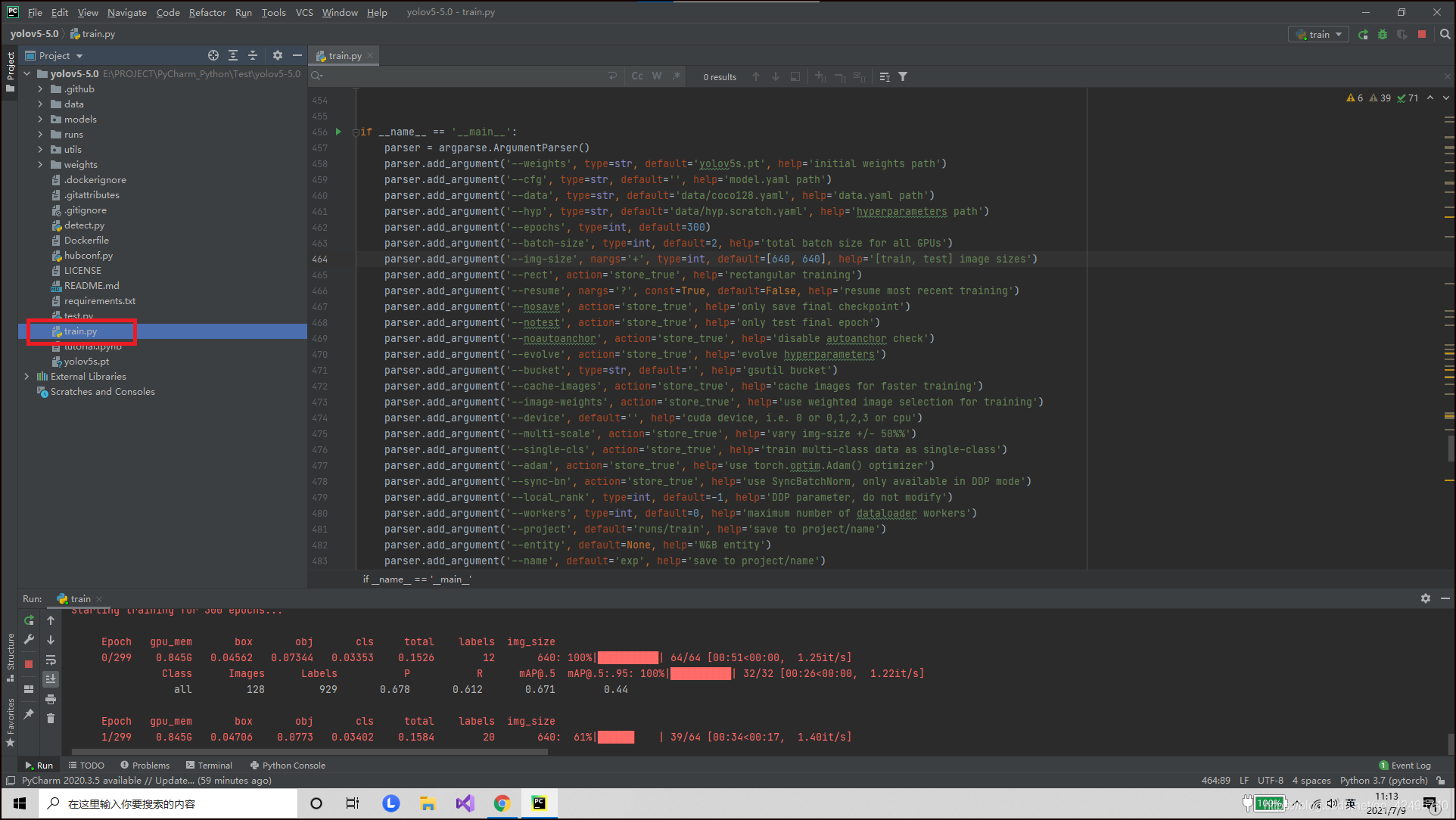Open filter search results funnel icon
The width and height of the screenshot is (1456, 820).
(x=903, y=76)
